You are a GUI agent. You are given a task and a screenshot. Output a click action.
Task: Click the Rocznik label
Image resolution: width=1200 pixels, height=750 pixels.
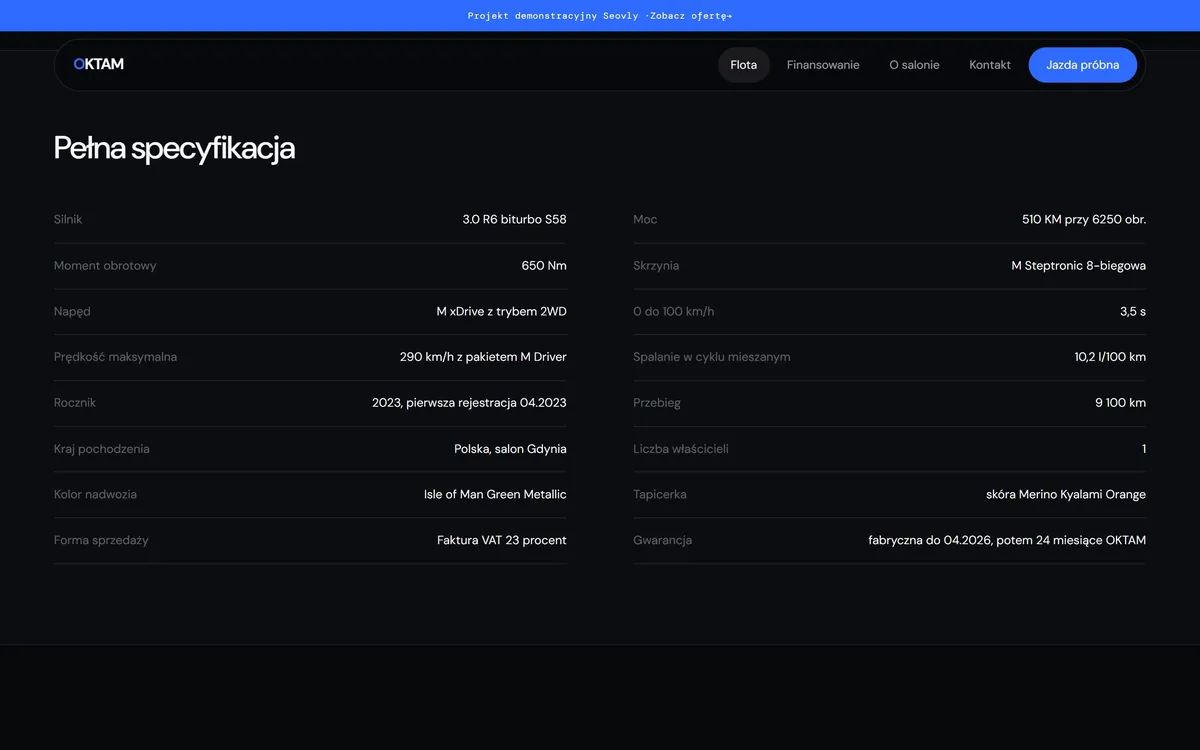[x=75, y=403]
